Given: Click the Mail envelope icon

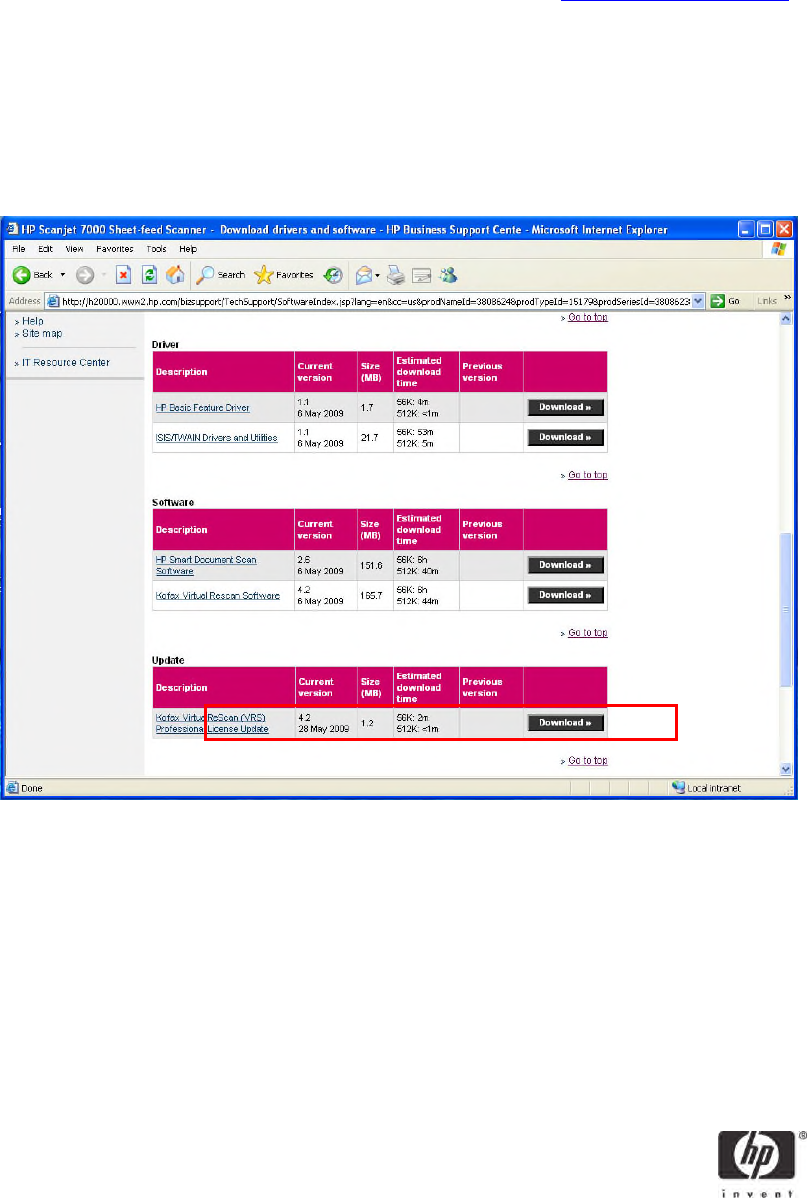Looking at the screenshot, I should 364,275.
